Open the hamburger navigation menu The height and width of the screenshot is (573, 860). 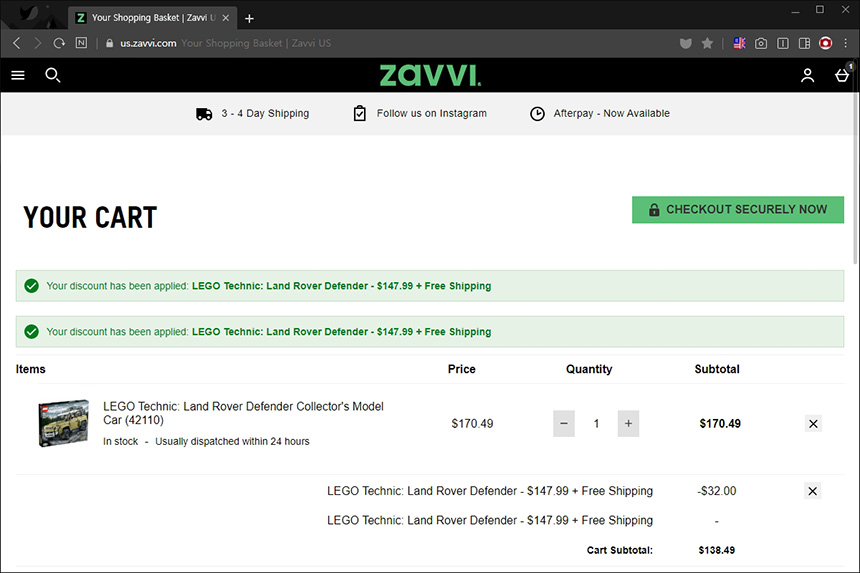pos(18,75)
